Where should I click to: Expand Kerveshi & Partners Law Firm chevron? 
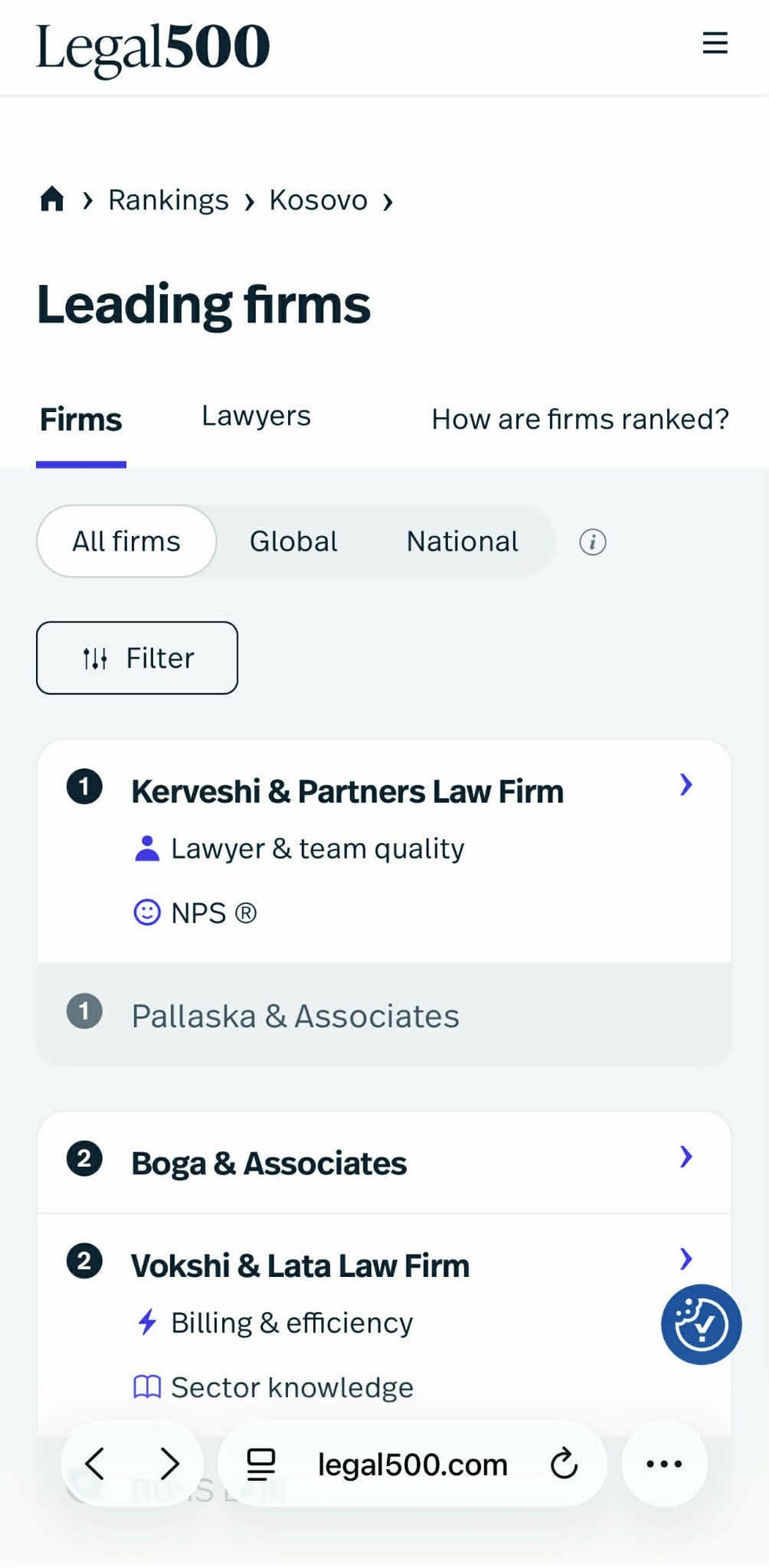pos(686,785)
